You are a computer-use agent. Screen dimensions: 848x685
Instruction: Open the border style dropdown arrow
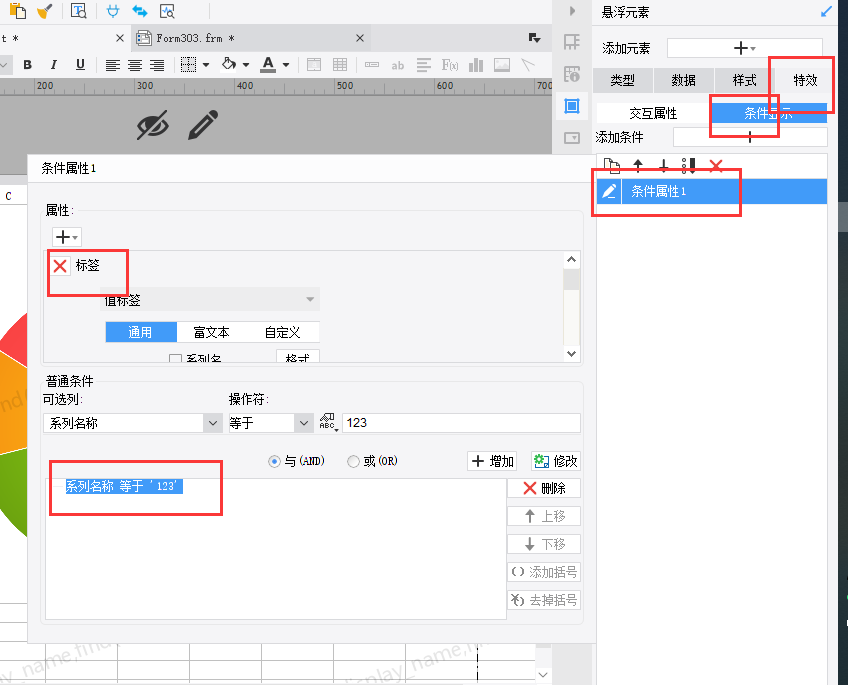[206, 65]
